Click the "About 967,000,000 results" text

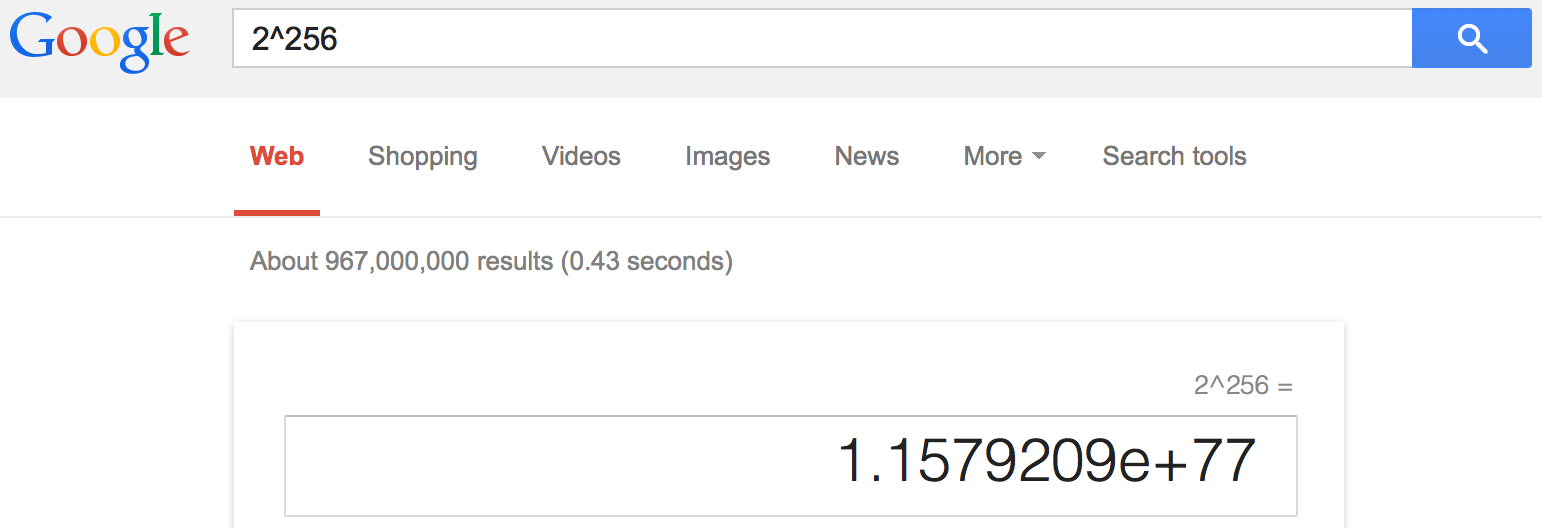point(401,262)
